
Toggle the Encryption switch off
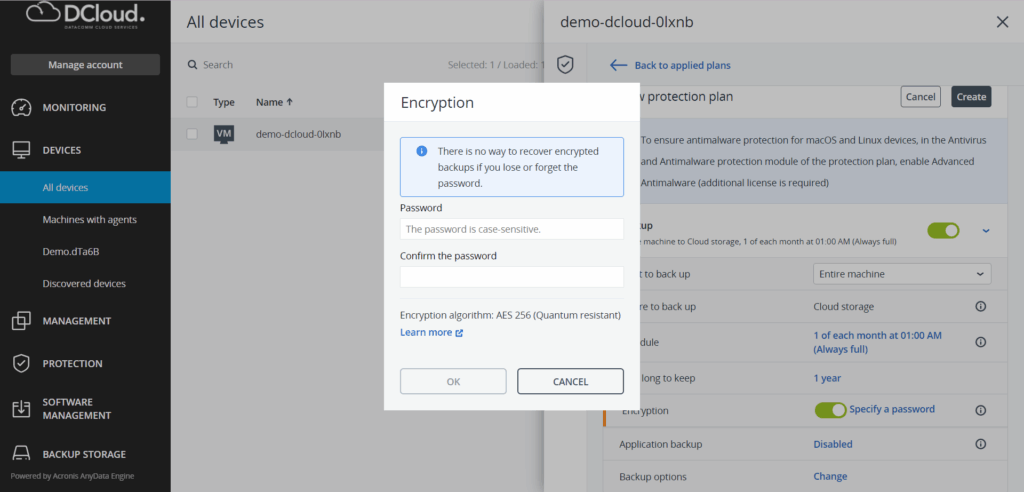click(x=830, y=410)
